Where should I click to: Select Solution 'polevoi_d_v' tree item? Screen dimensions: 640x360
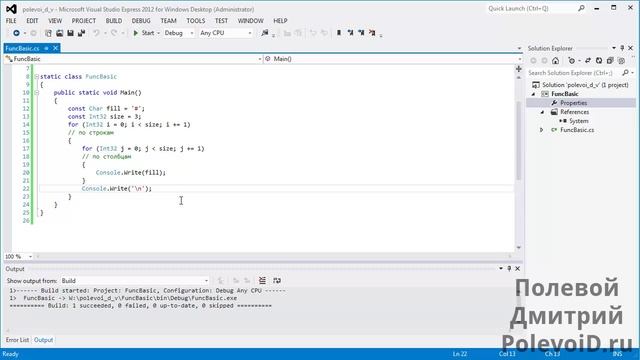pyautogui.click(x=585, y=85)
